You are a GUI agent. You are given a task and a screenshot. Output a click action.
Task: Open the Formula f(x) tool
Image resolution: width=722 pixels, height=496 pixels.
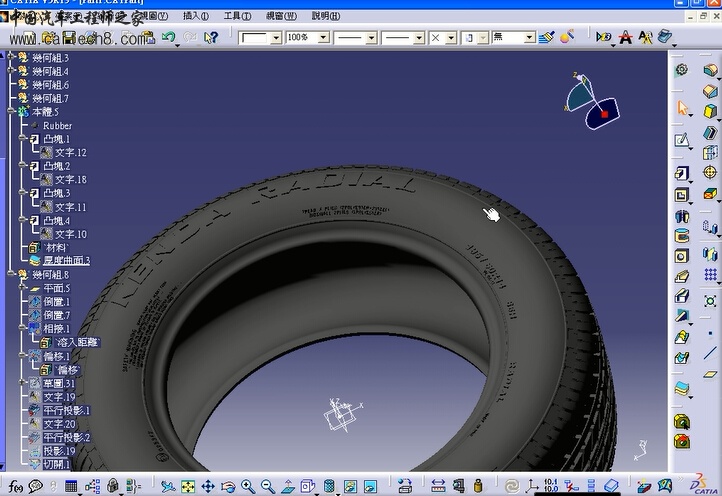click(16, 486)
